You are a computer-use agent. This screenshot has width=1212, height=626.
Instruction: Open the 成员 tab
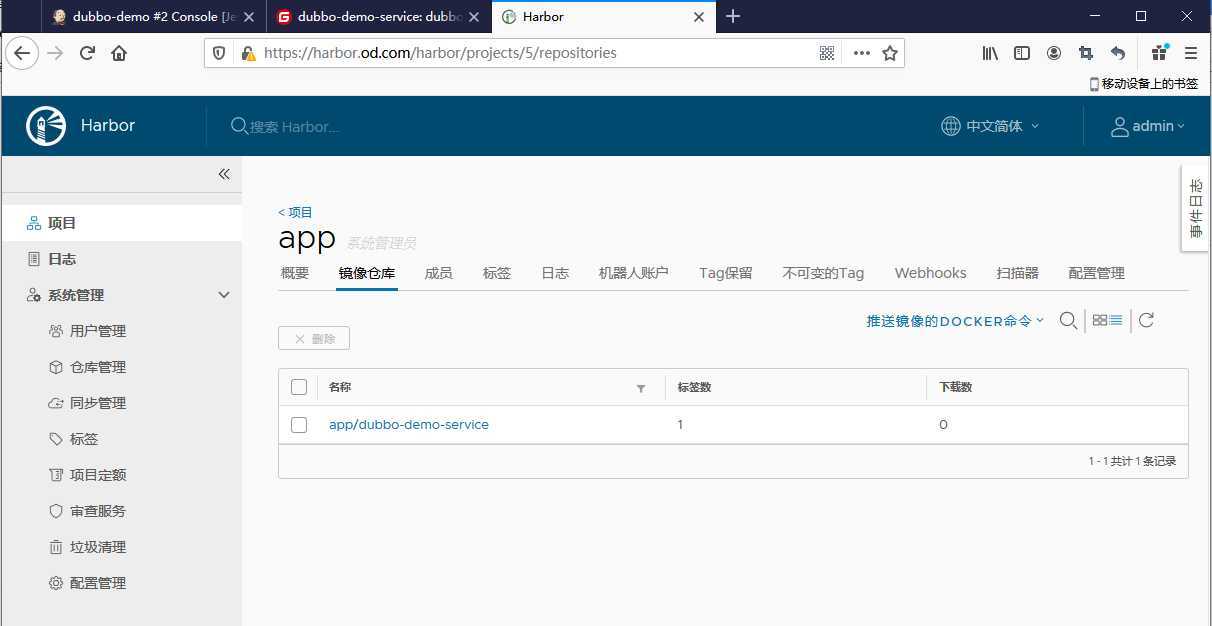439,273
